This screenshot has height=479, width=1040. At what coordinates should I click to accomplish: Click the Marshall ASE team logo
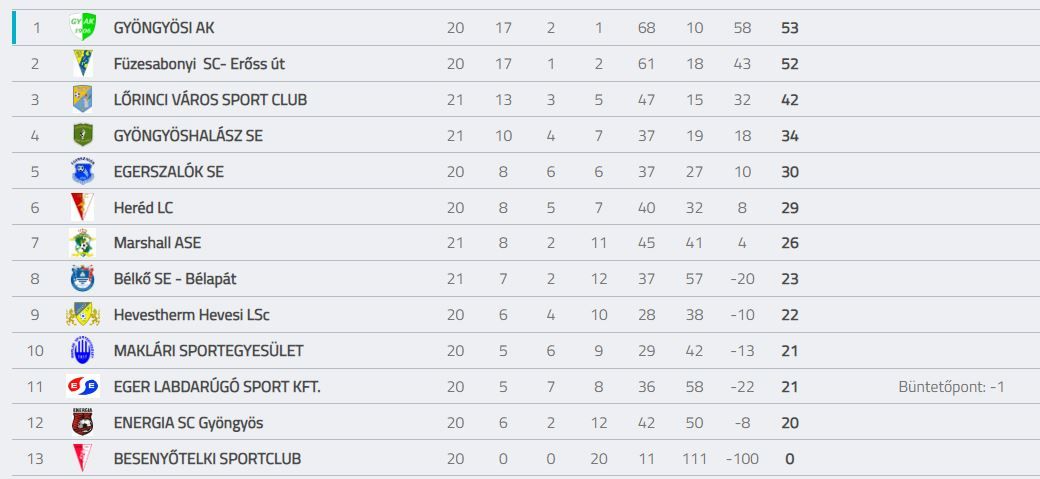[x=83, y=243]
